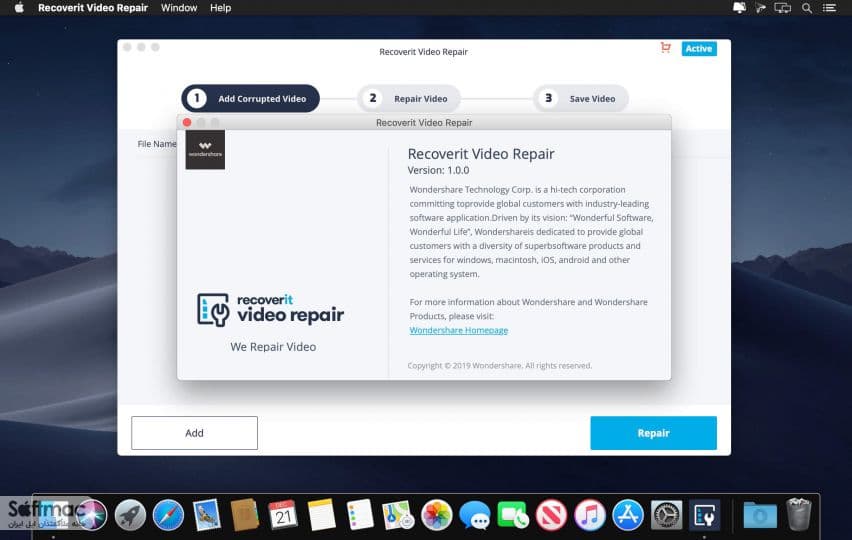
Task: Open Photos from the Dock
Action: [x=436, y=515]
